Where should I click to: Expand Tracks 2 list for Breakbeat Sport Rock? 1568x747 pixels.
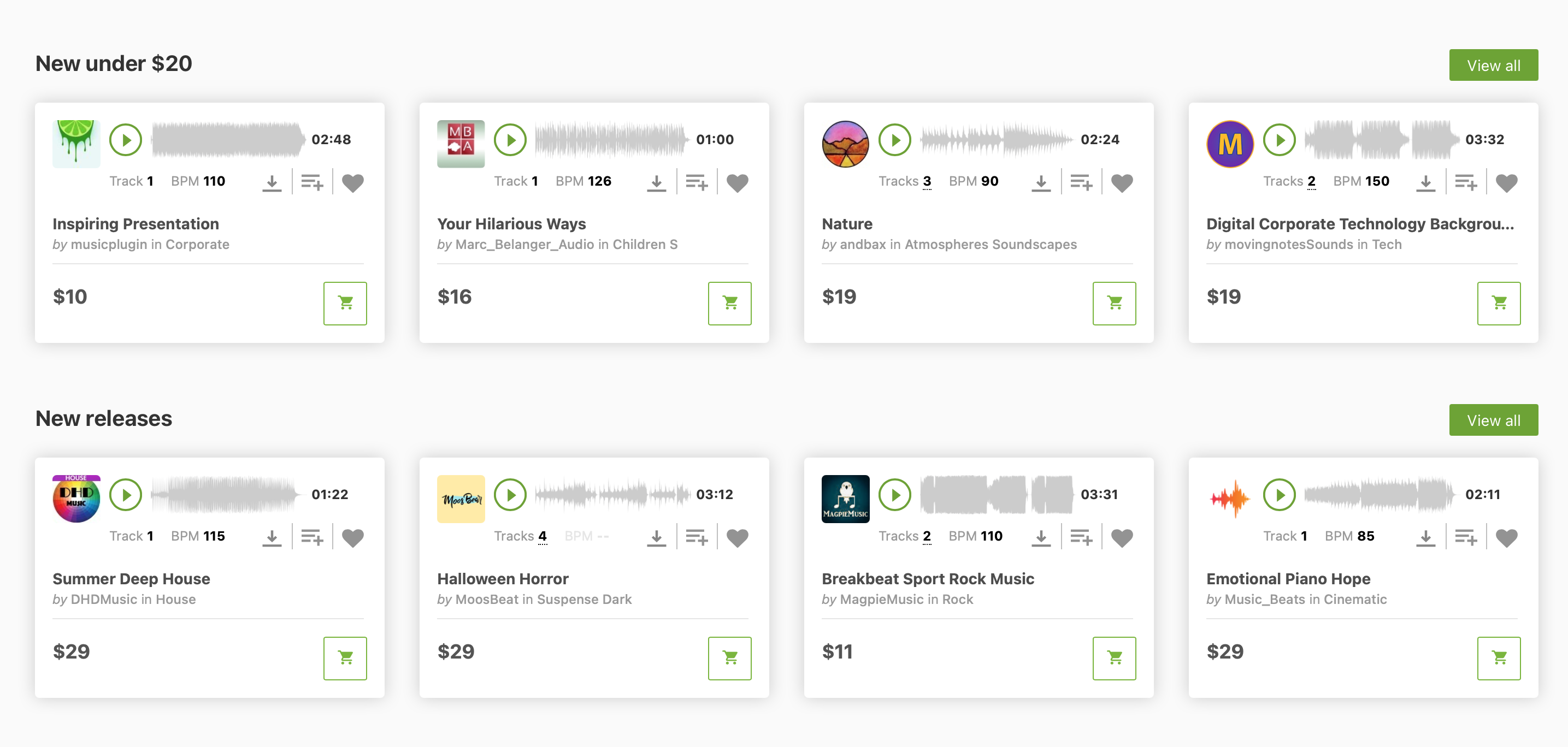926,536
